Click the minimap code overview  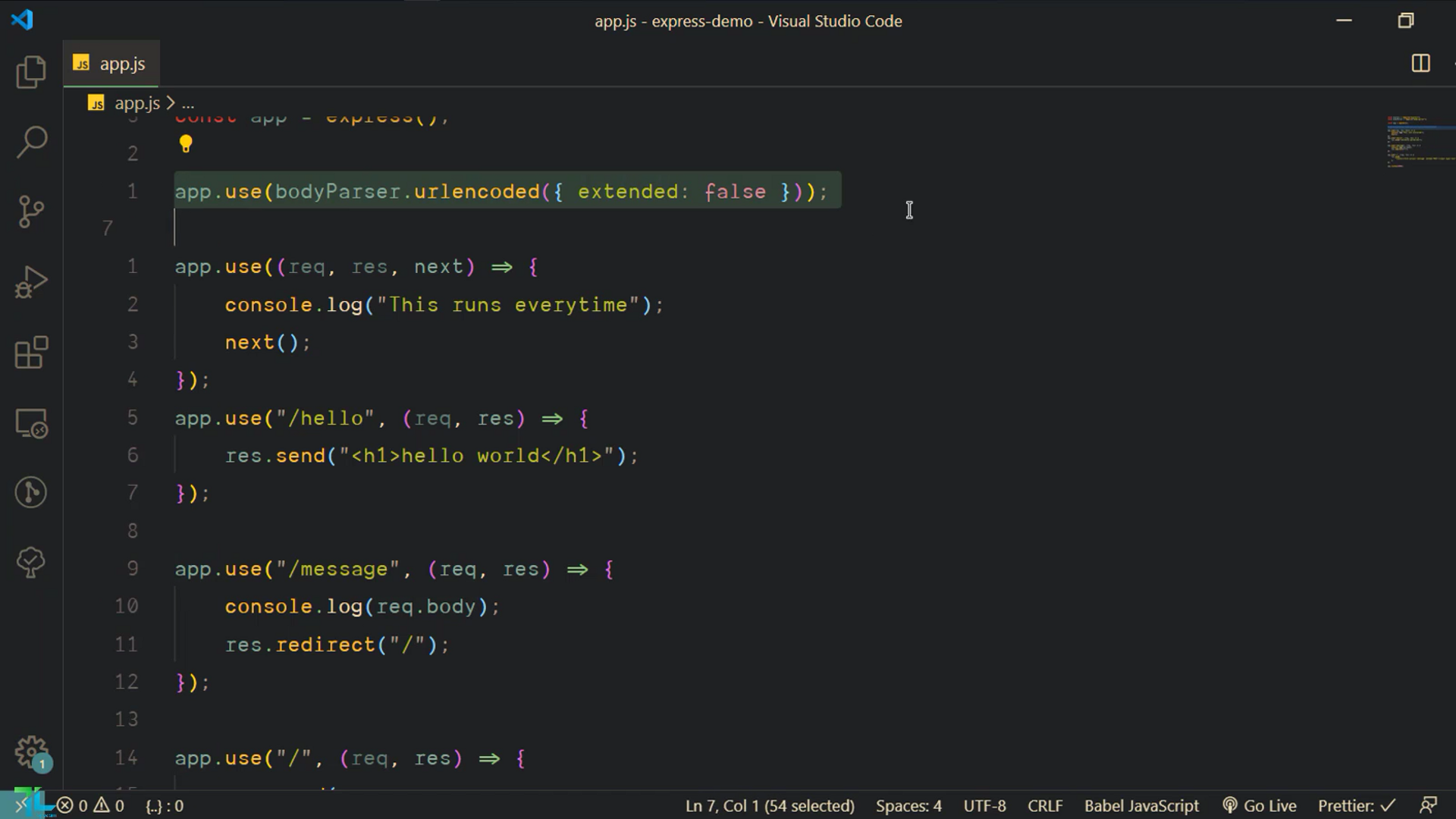1417,142
